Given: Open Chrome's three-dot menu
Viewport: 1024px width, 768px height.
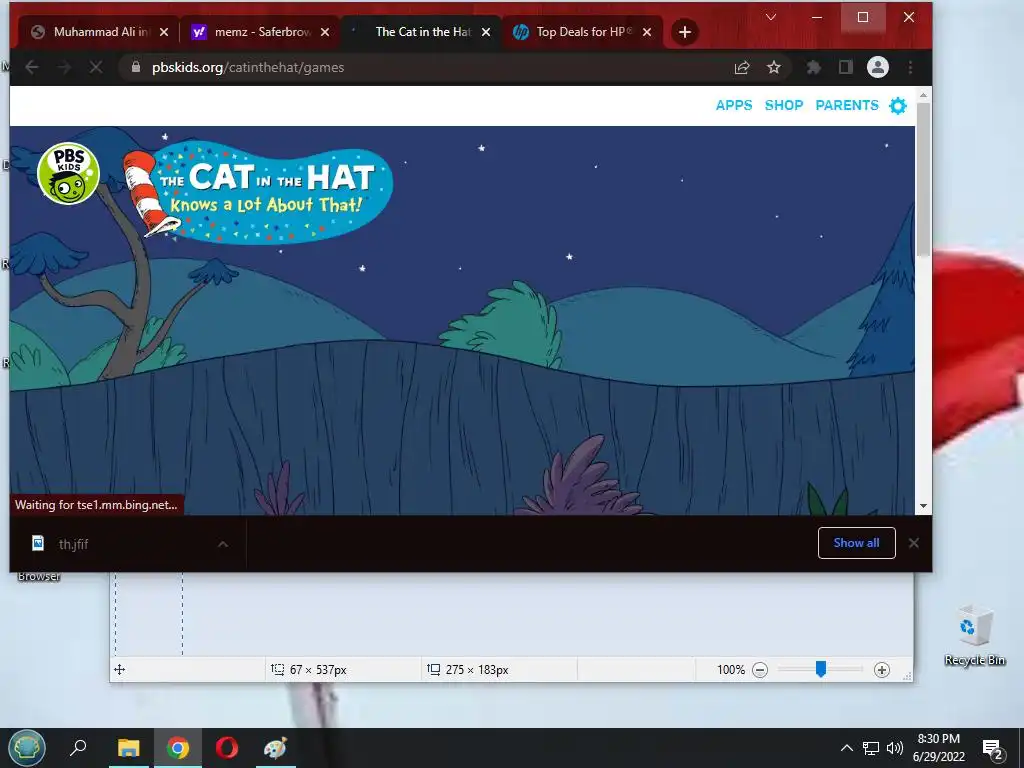Looking at the screenshot, I should [x=910, y=67].
